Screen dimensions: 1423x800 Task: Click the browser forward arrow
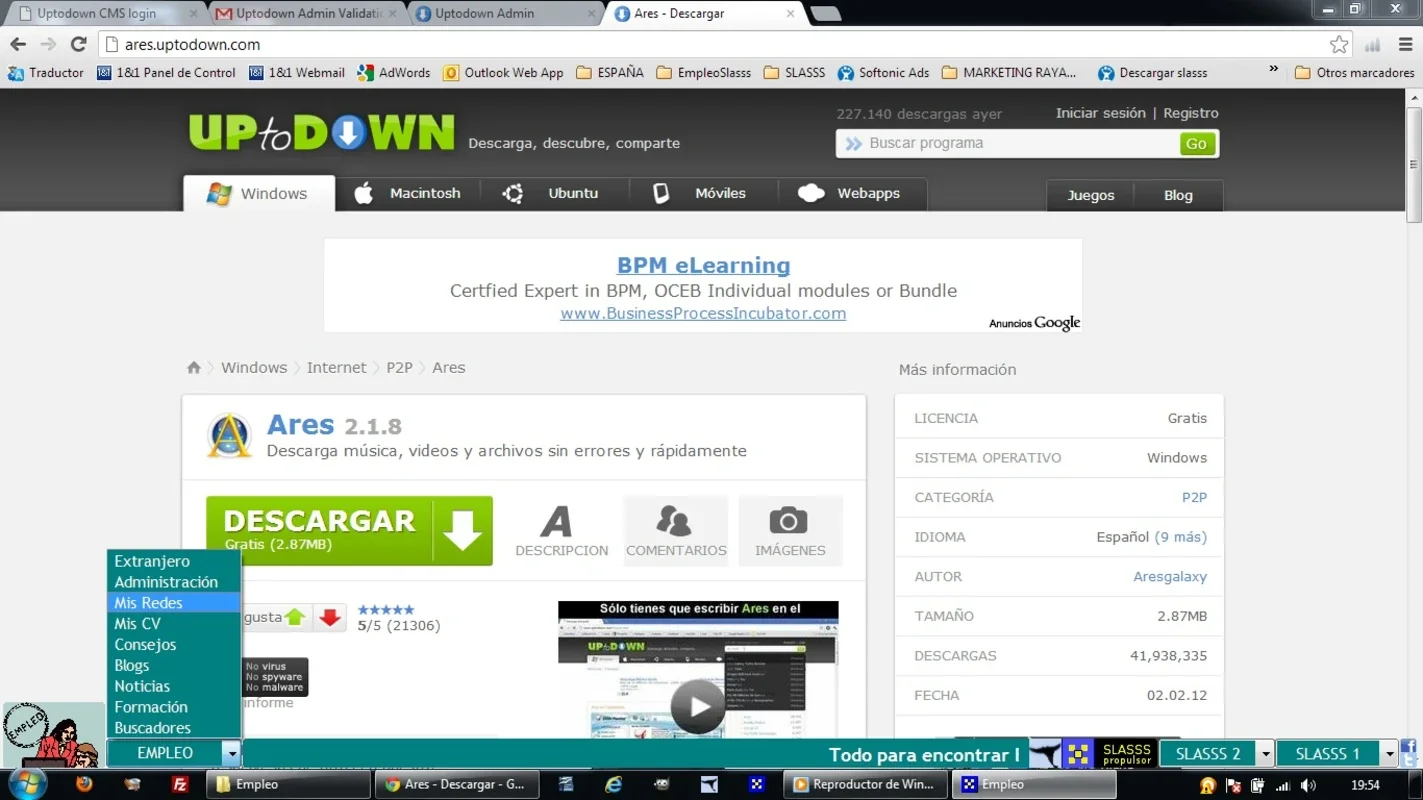pyautogui.click(x=48, y=44)
